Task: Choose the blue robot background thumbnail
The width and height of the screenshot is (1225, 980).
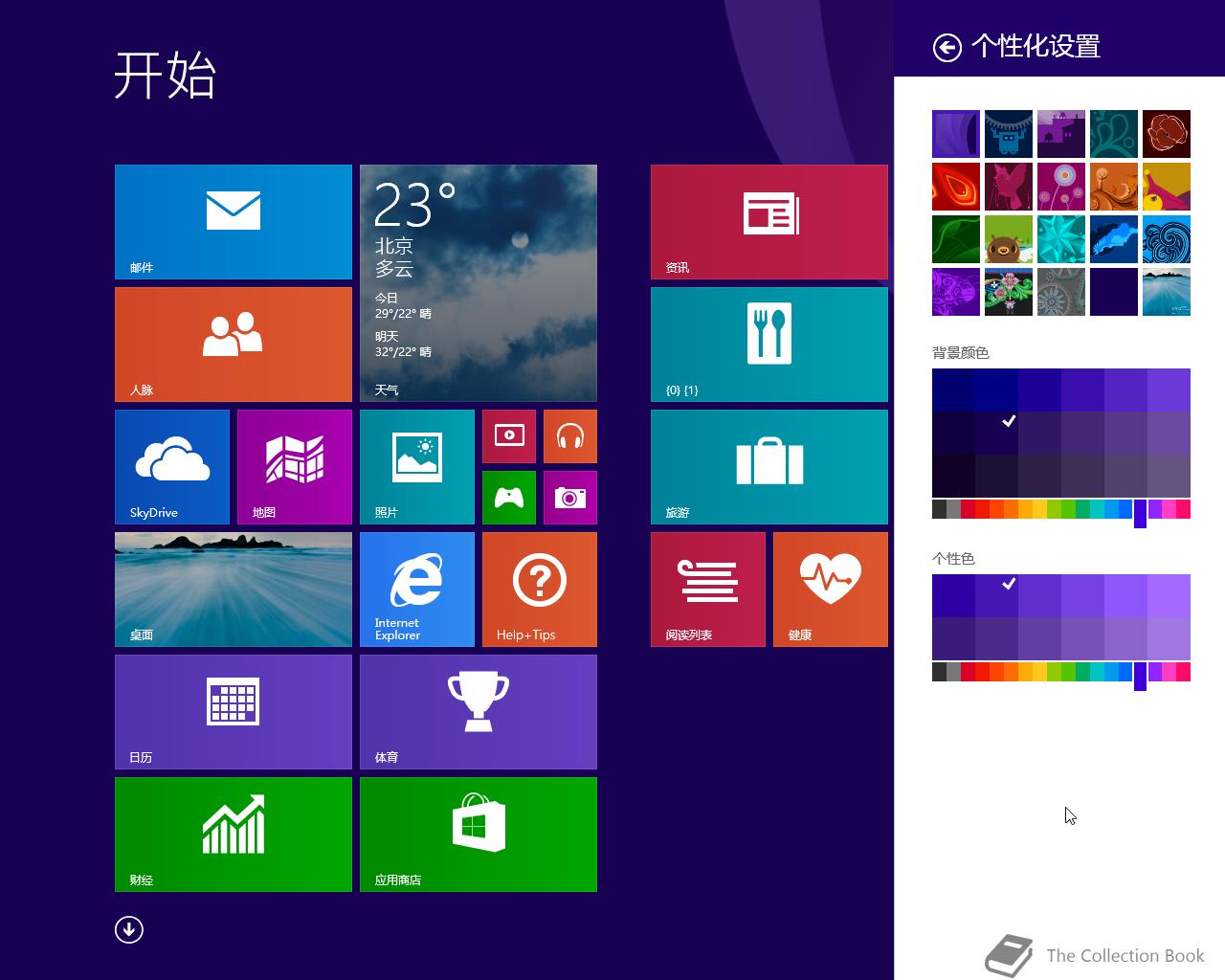Action: pos(1009,134)
